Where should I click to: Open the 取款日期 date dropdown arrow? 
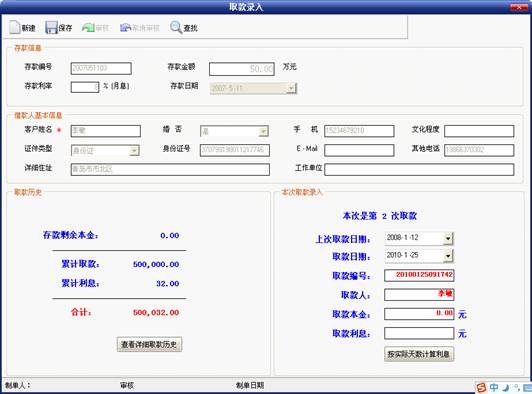point(448,256)
